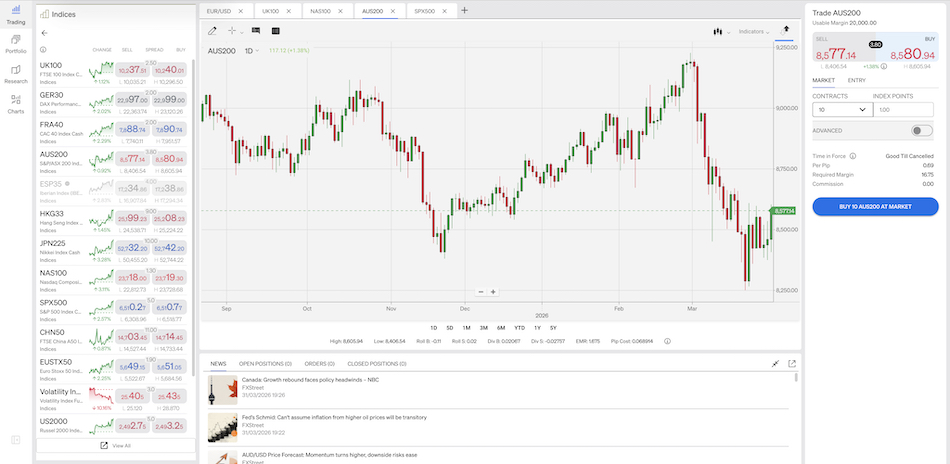Click Buy 10 AUS200 at Market
Image resolution: width=950 pixels, height=464 pixels.
[875, 206]
